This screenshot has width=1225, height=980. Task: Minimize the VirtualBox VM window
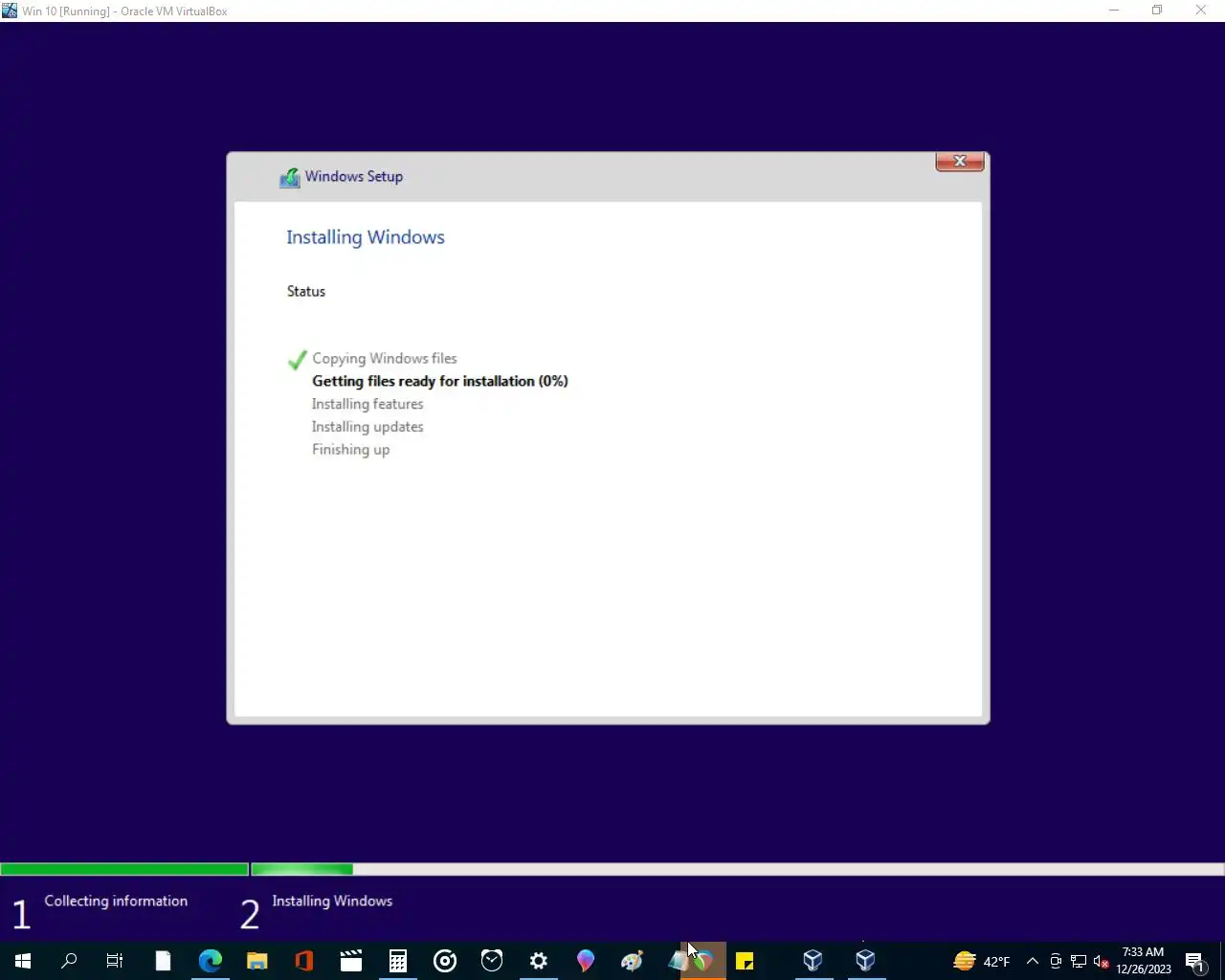pyautogui.click(x=1114, y=11)
